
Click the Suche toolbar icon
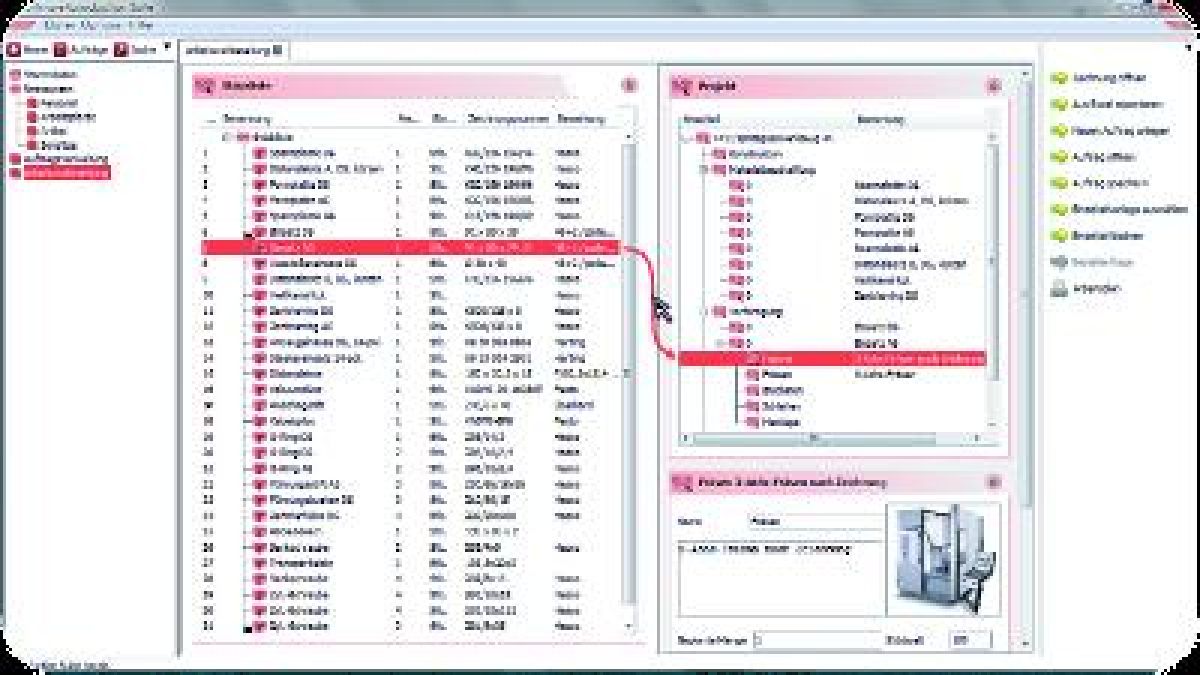coord(121,49)
